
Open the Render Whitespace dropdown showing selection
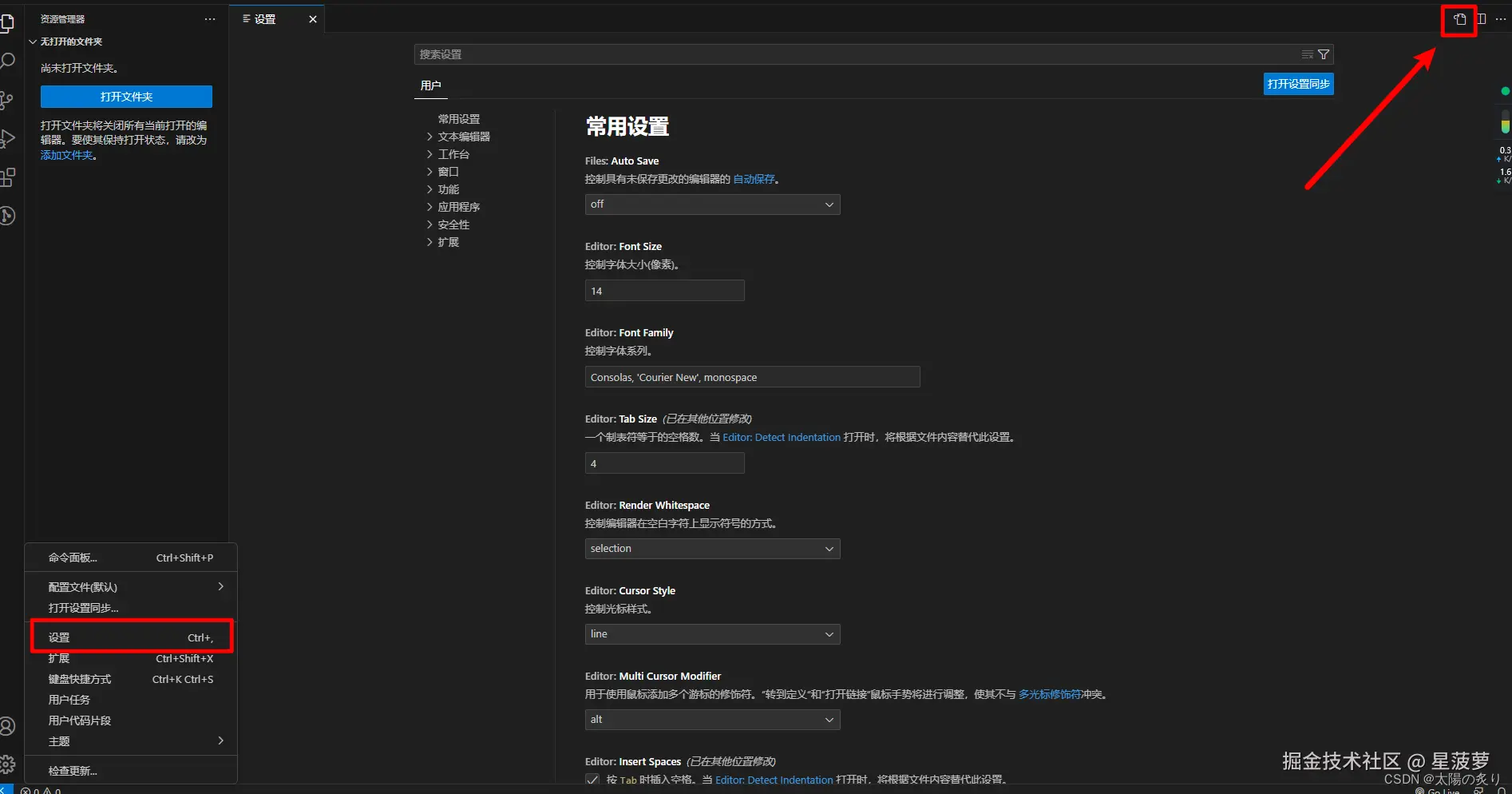pos(712,549)
